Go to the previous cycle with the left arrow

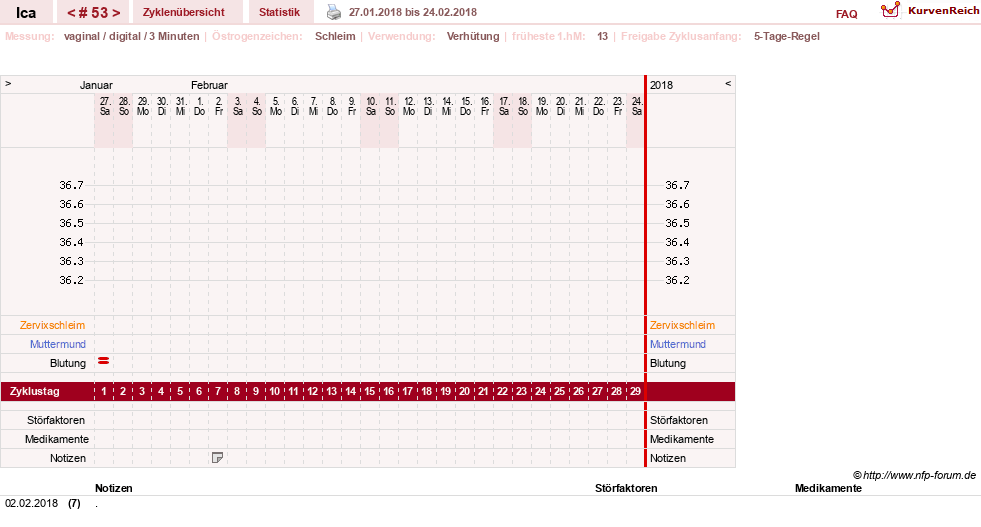coord(71,13)
